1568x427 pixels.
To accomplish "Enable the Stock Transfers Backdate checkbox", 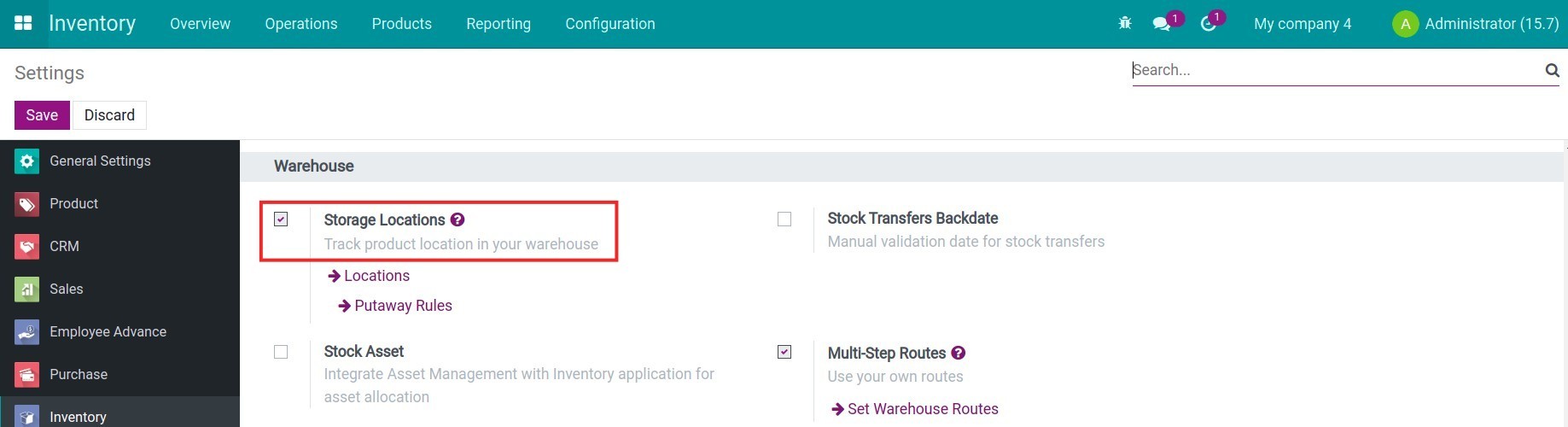I will point(784,219).
